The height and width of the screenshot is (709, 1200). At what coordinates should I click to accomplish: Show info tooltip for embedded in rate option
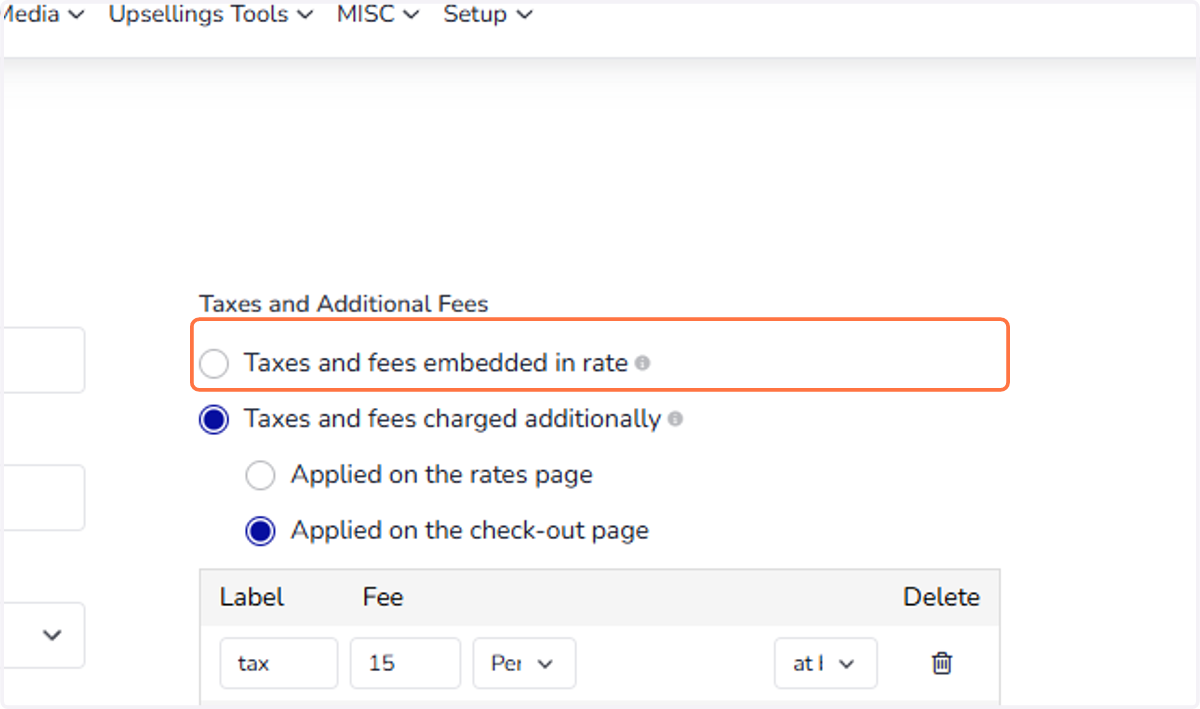coord(643,363)
